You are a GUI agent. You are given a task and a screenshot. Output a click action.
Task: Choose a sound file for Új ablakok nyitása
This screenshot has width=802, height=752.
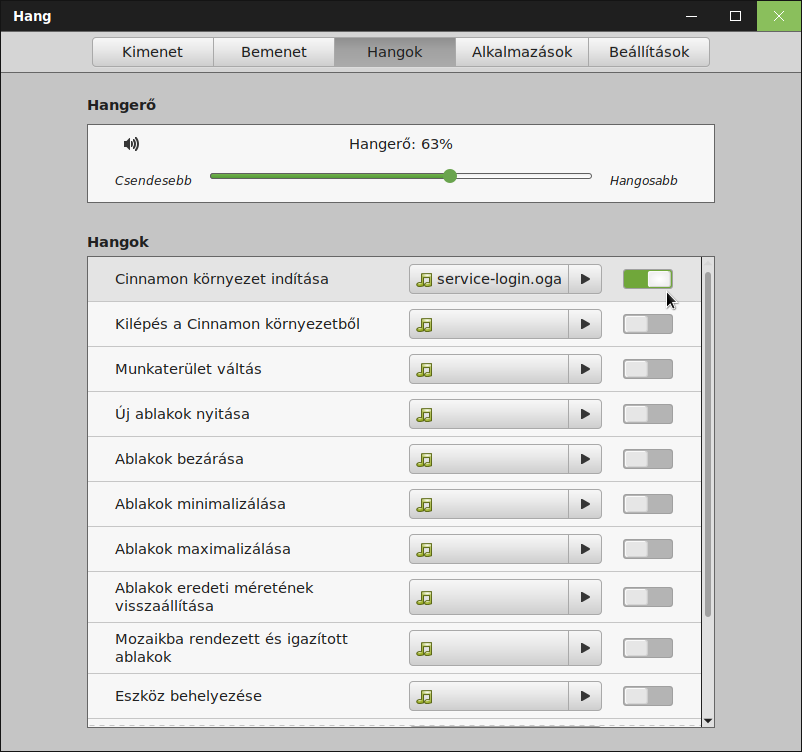488,414
